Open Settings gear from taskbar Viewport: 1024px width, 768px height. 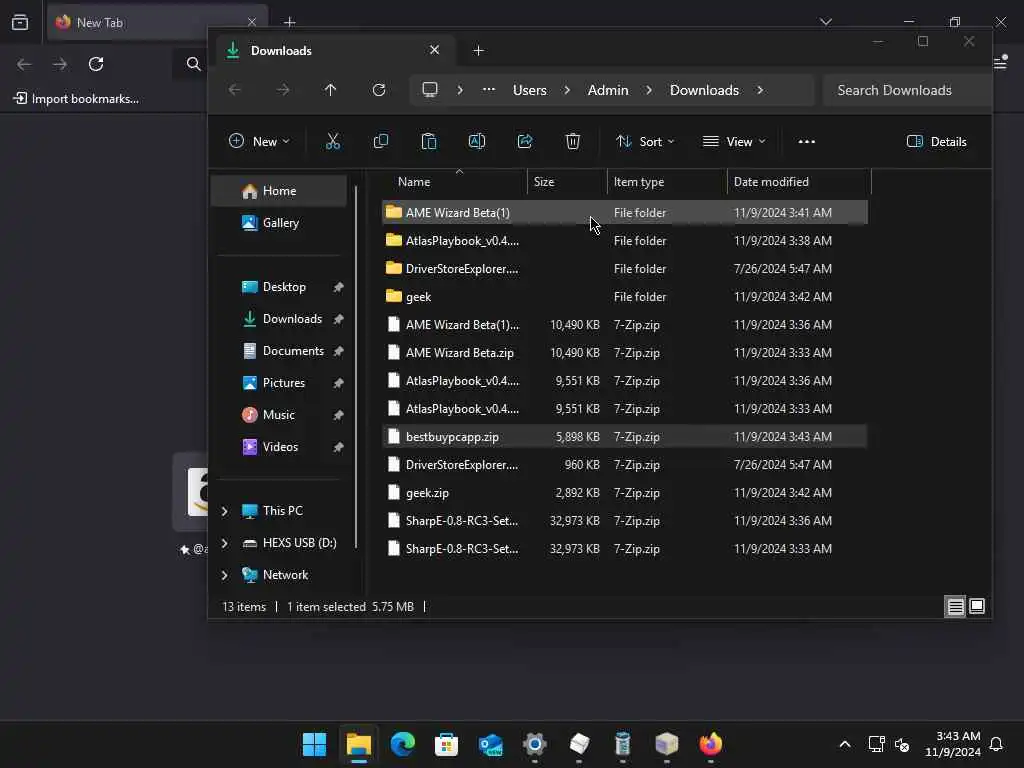(534, 744)
